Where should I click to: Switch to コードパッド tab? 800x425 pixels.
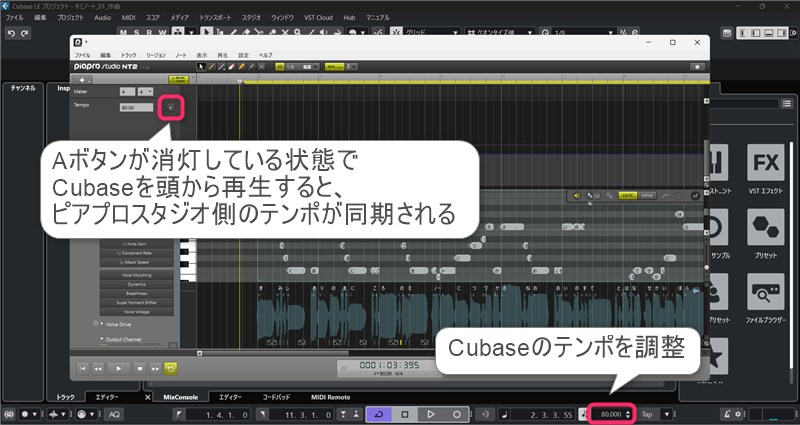(x=276, y=397)
